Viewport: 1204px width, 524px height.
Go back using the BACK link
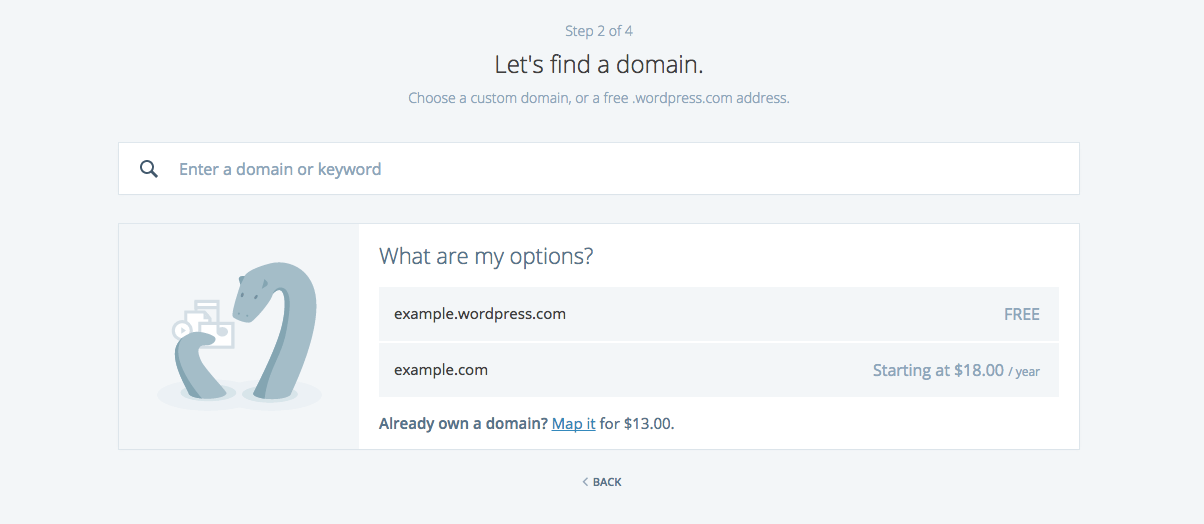pyautogui.click(x=607, y=482)
